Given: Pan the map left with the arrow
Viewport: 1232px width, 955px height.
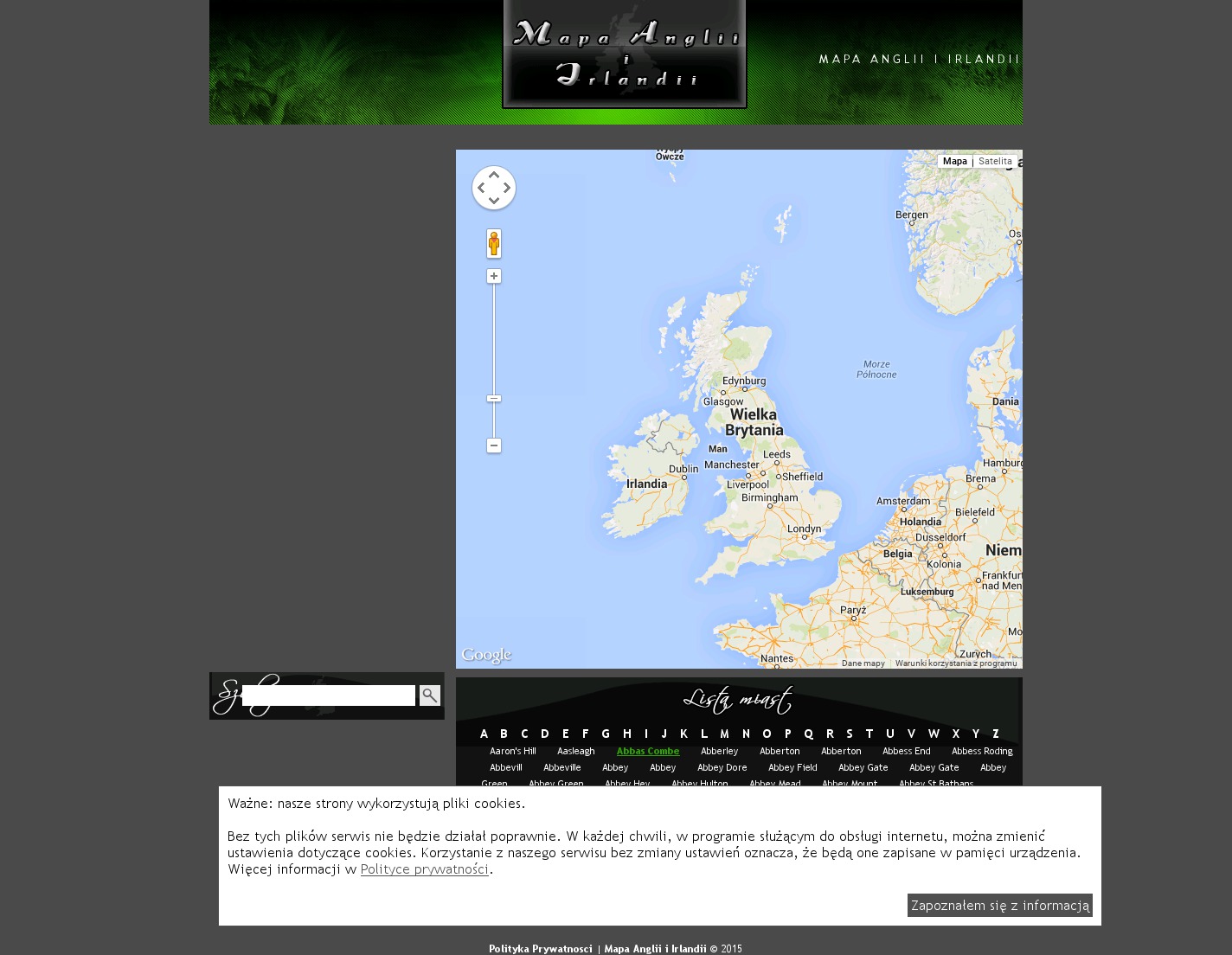Looking at the screenshot, I should pos(481,188).
